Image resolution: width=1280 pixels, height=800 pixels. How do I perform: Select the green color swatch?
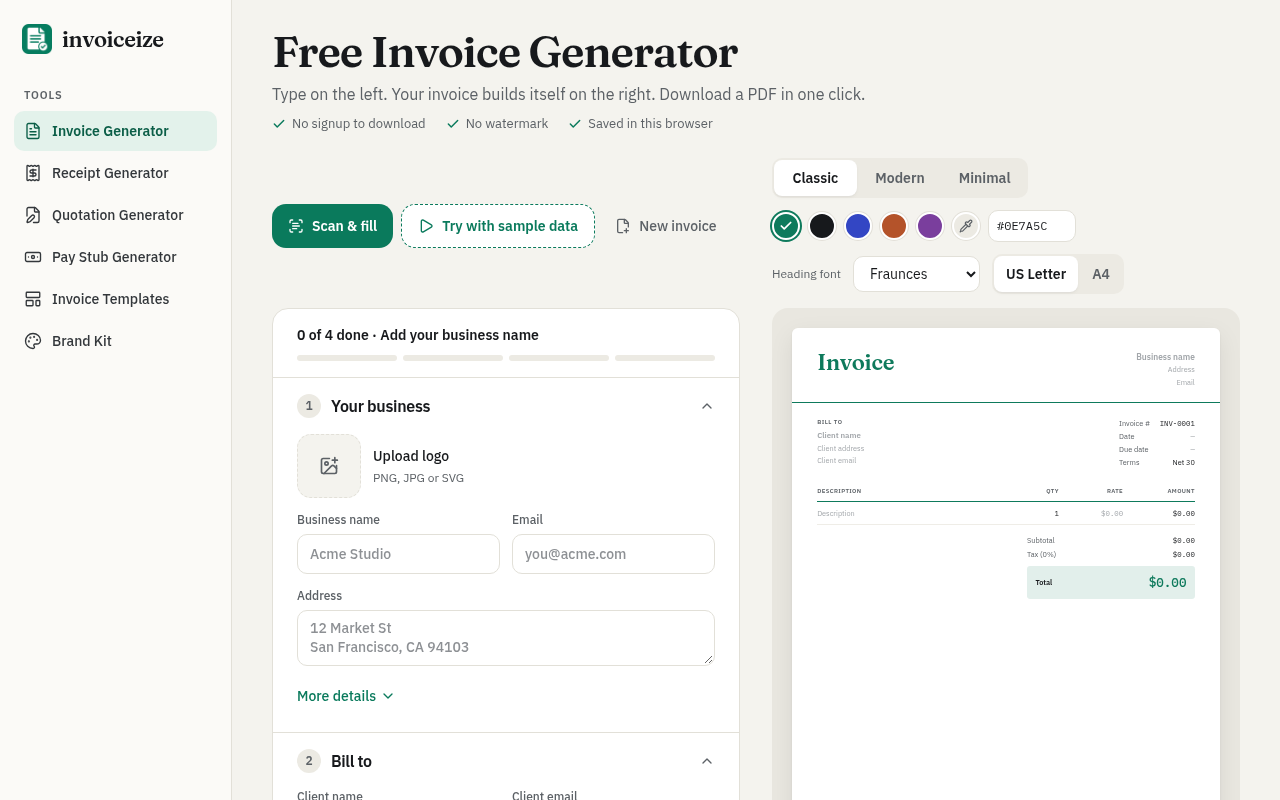pos(786,226)
